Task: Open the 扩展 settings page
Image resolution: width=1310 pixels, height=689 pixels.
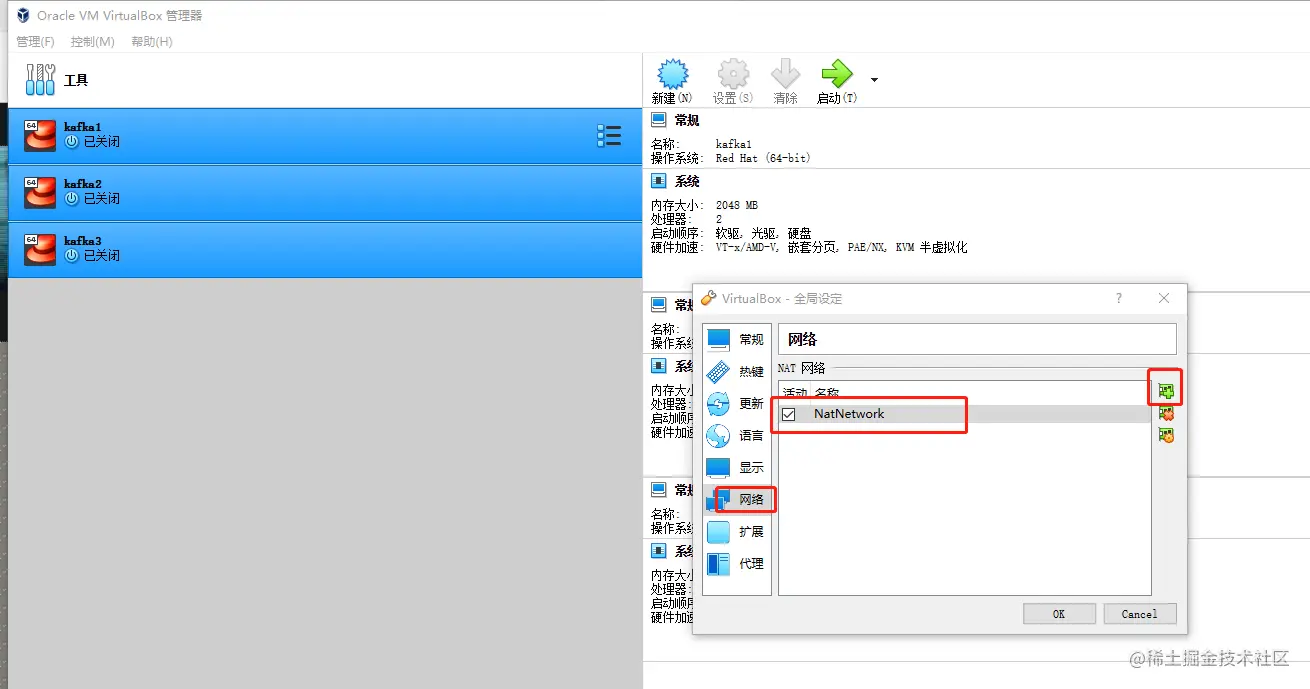Action: click(x=736, y=532)
